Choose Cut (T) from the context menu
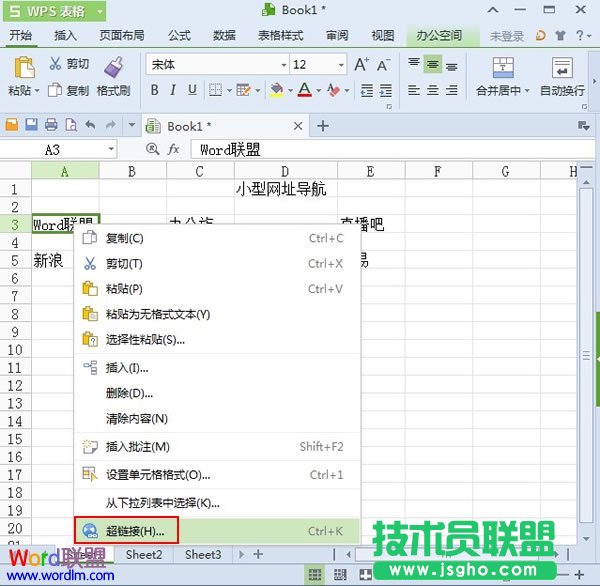Viewport: 600px width, 586px height. 217,263
